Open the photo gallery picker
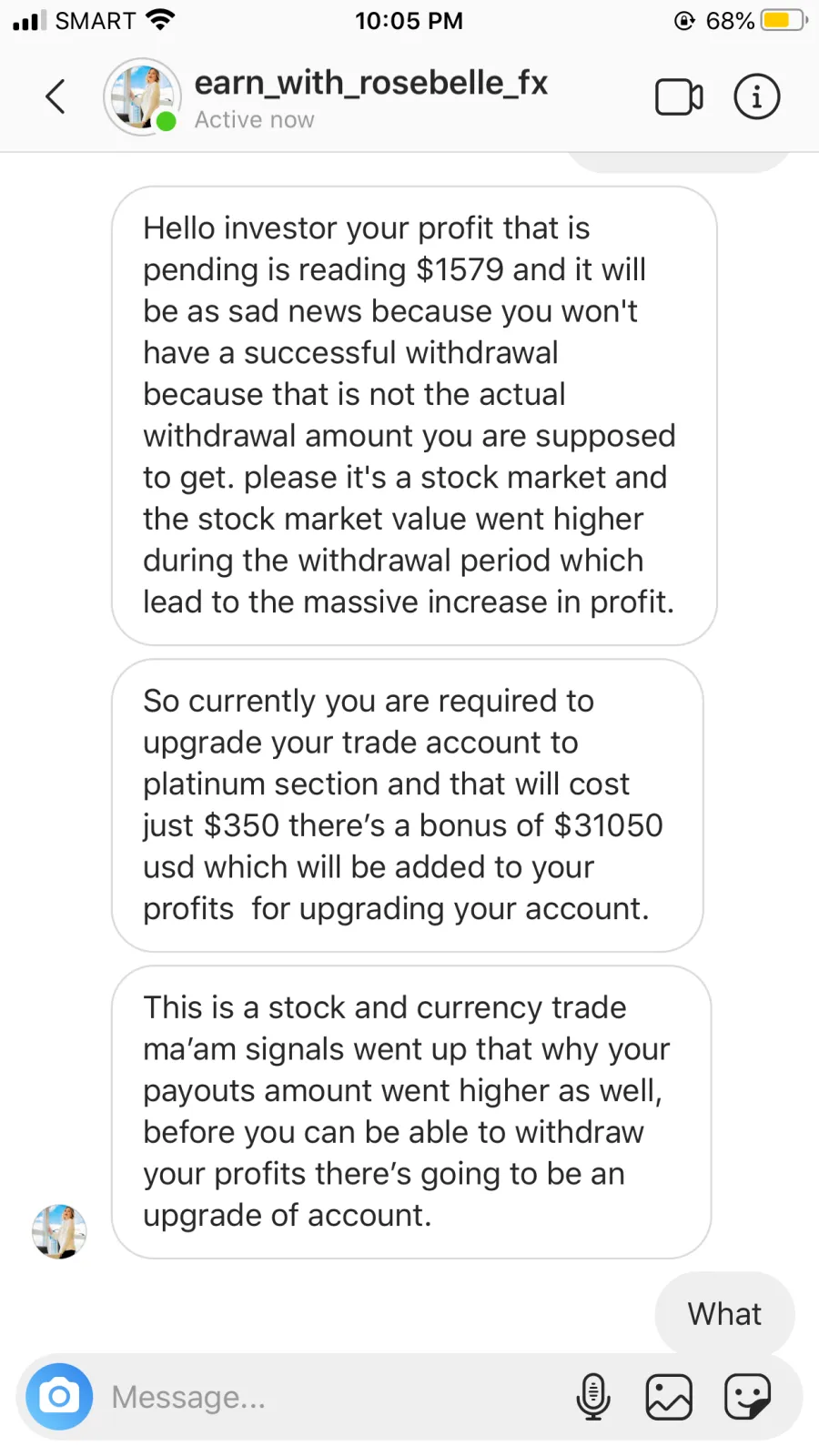Viewport: 819px width, 1456px height. pyautogui.click(x=669, y=1397)
